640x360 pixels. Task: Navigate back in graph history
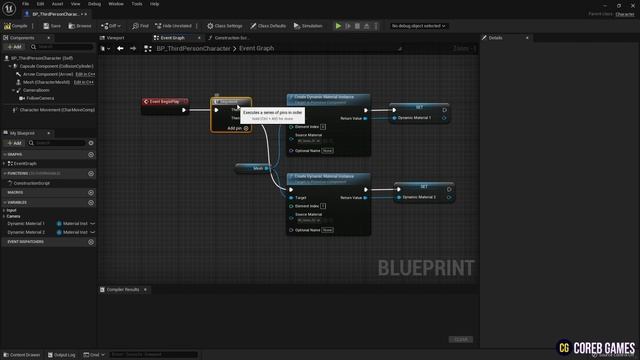[x=120, y=49]
